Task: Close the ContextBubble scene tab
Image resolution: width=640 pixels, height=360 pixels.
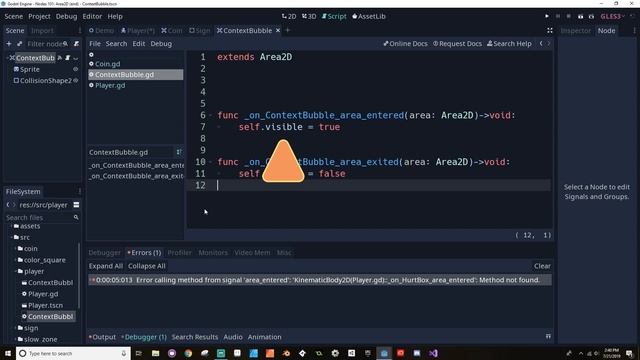Action: pyautogui.click(x=278, y=31)
